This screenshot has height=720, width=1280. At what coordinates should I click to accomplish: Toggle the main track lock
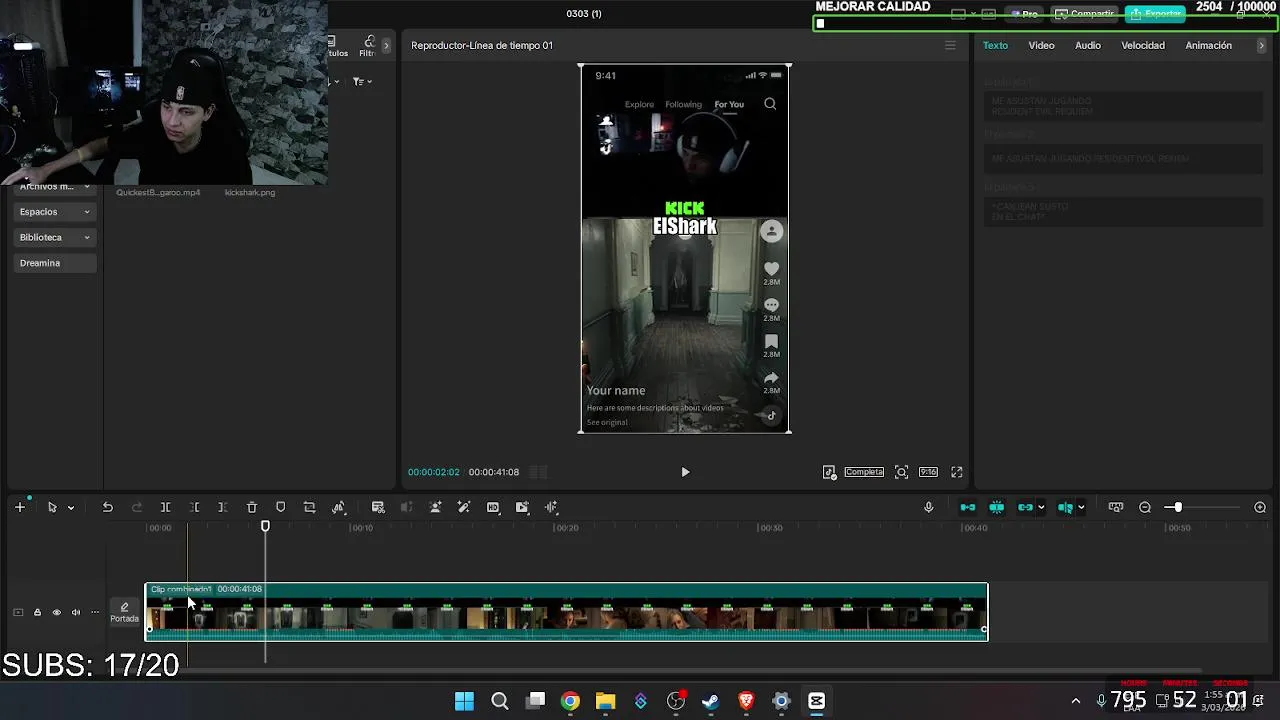pyautogui.click(x=37, y=612)
